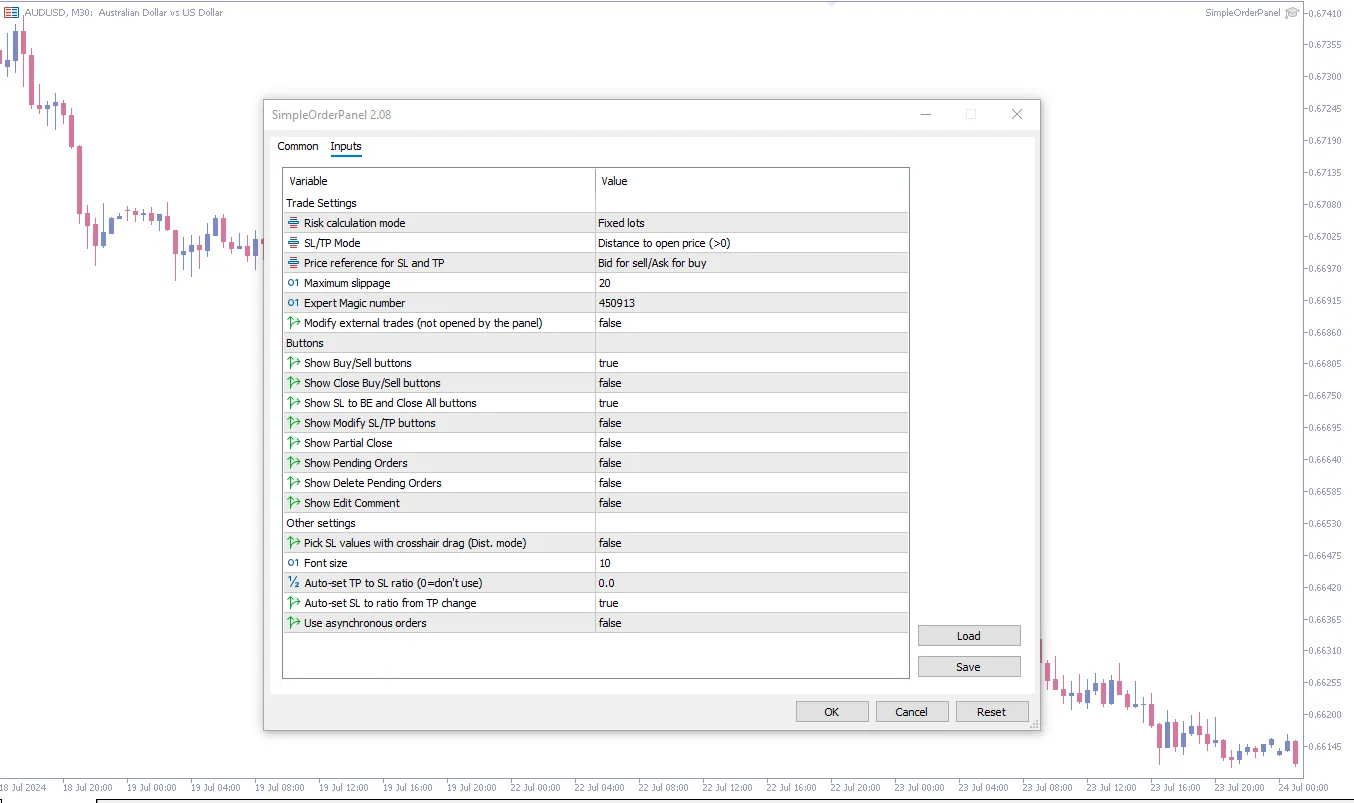Click the bool icon beside Show Pending Orders
1354x803 pixels.
point(293,463)
